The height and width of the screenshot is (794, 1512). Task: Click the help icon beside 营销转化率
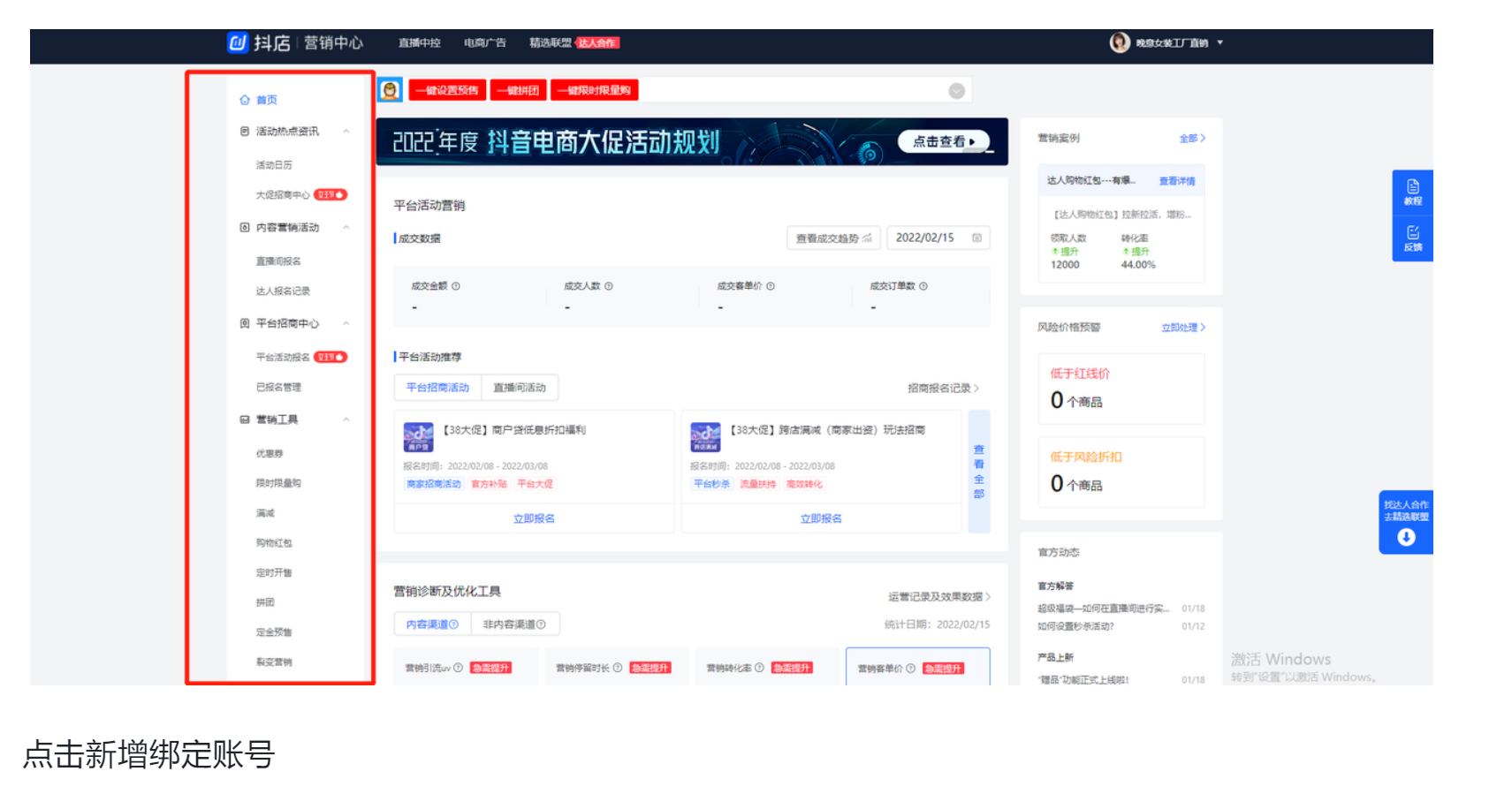pos(759,668)
